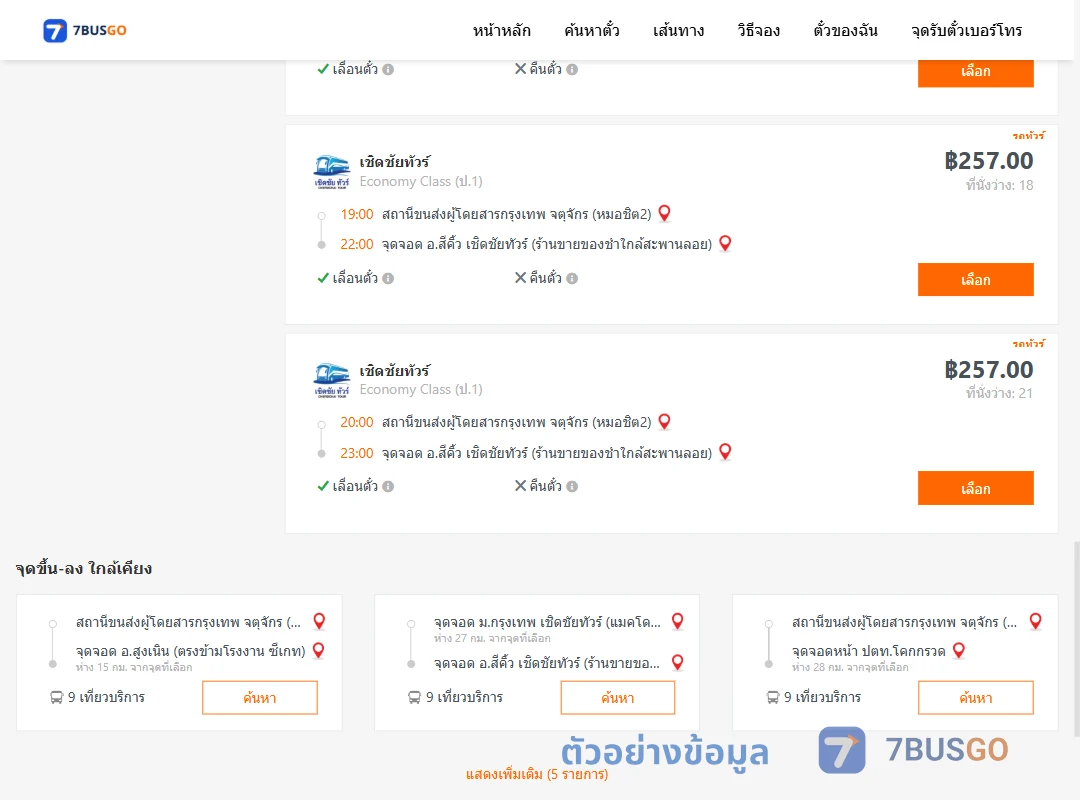The width and height of the screenshot is (1080, 800).
Task: Click 23:00 arrival time
Action: (x=357, y=453)
